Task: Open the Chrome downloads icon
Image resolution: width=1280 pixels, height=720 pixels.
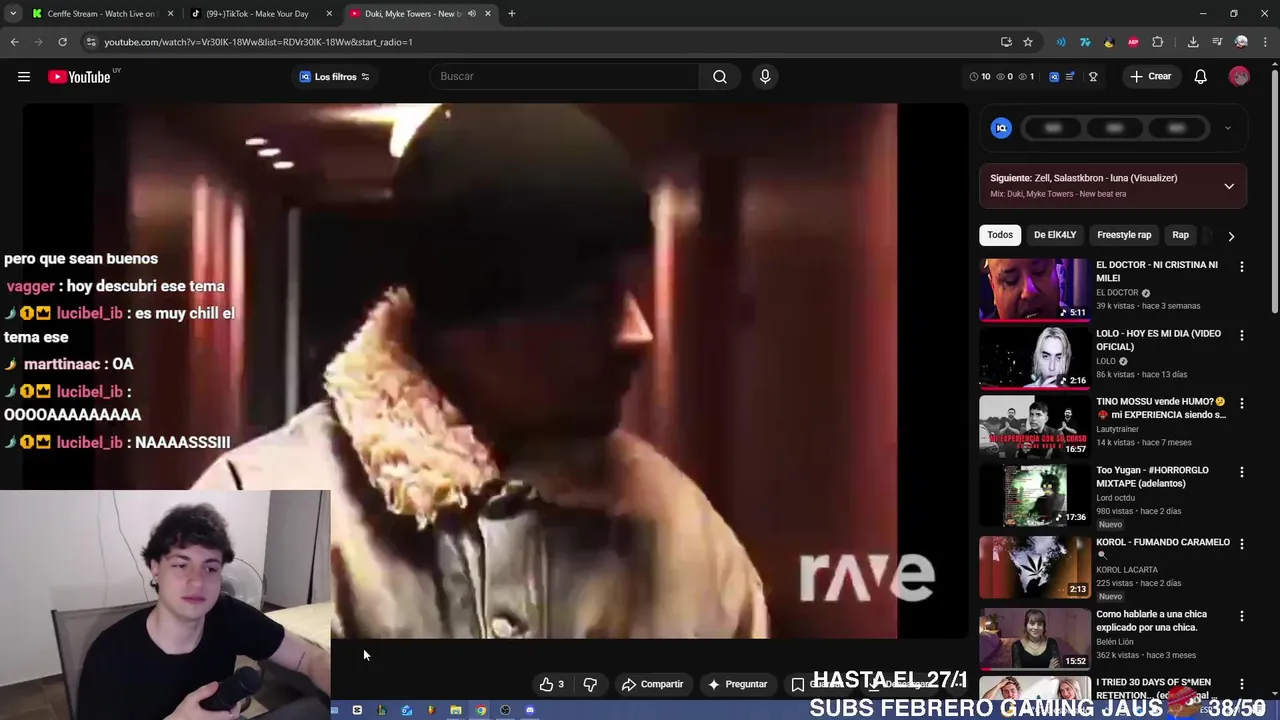Action: [x=1193, y=42]
